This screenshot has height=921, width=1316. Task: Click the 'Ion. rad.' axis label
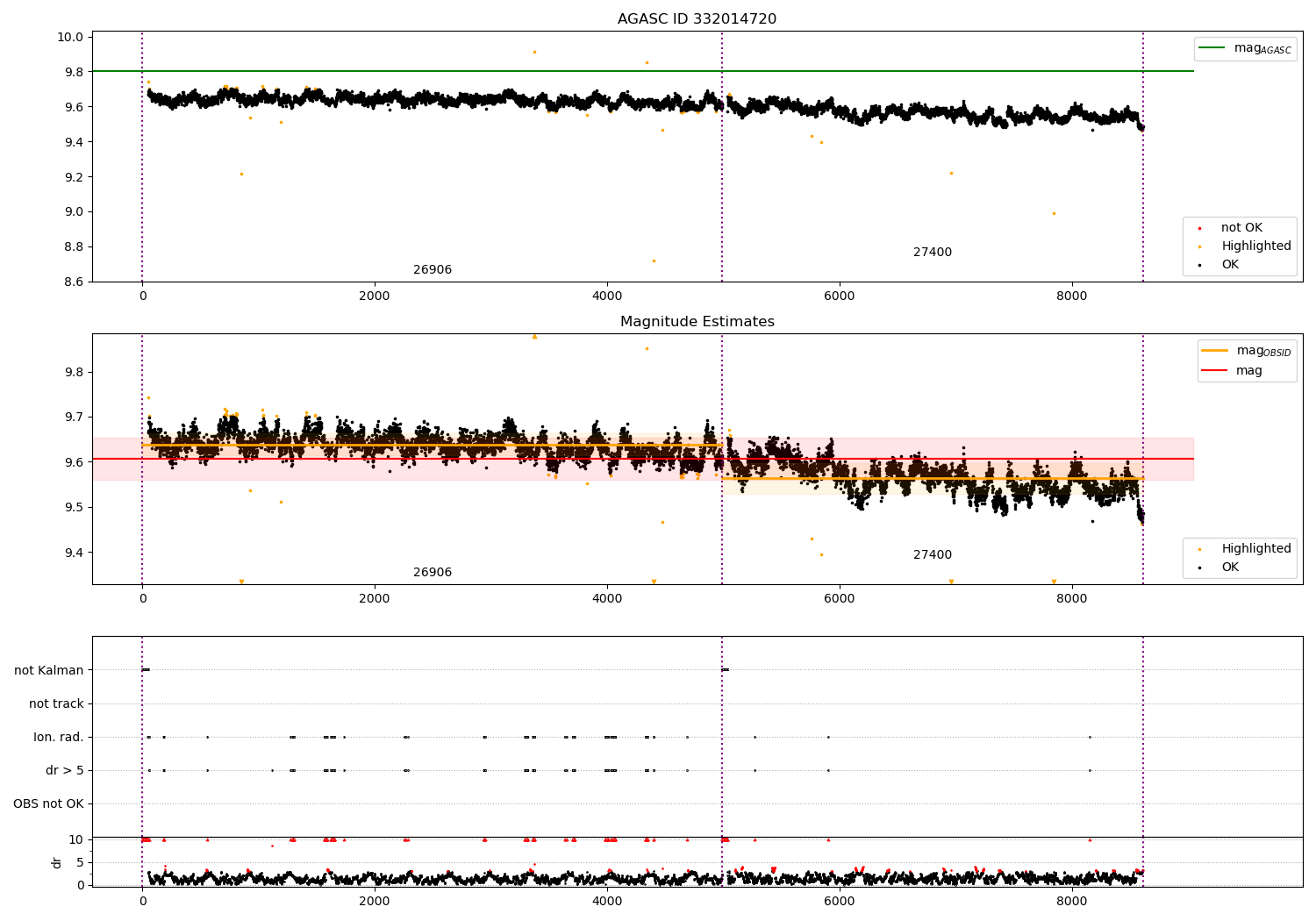pyautogui.click(x=59, y=737)
